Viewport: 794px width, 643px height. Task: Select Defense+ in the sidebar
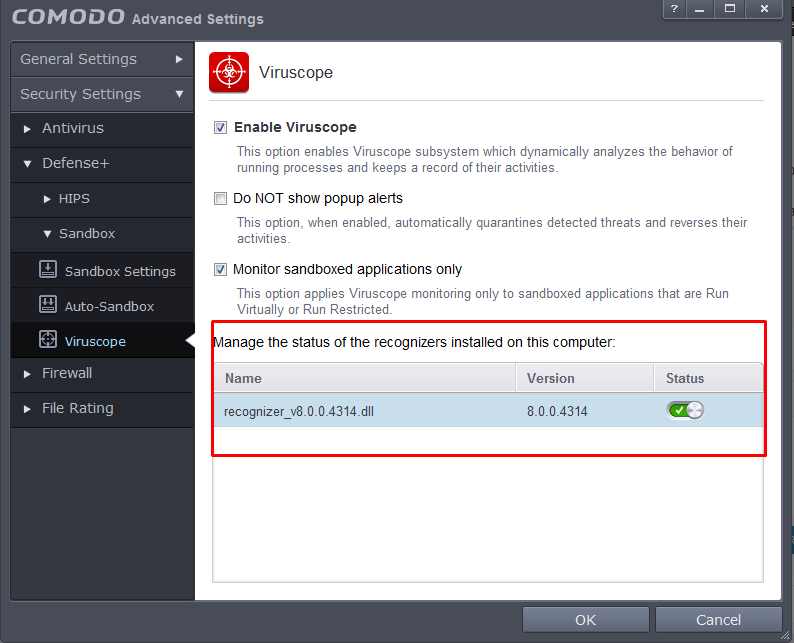click(x=102, y=164)
